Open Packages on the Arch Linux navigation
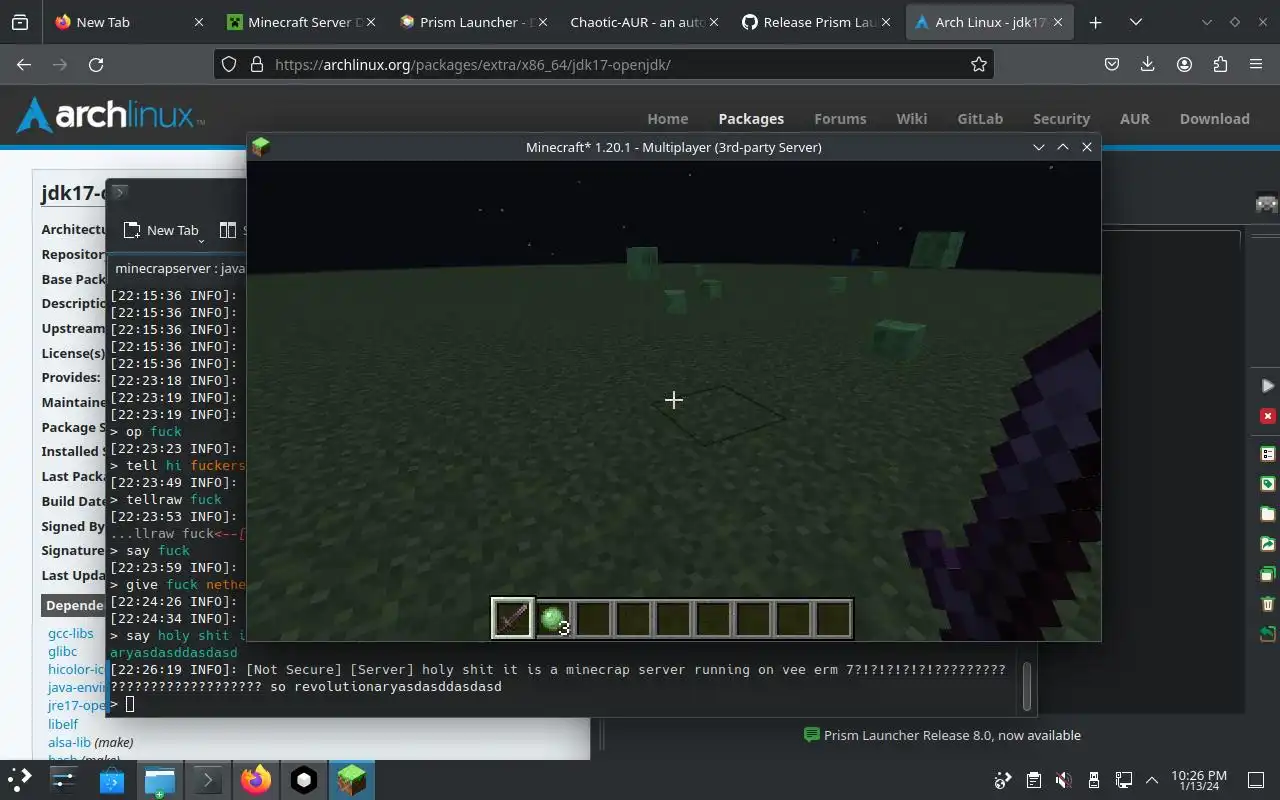1280x800 pixels. [751, 118]
